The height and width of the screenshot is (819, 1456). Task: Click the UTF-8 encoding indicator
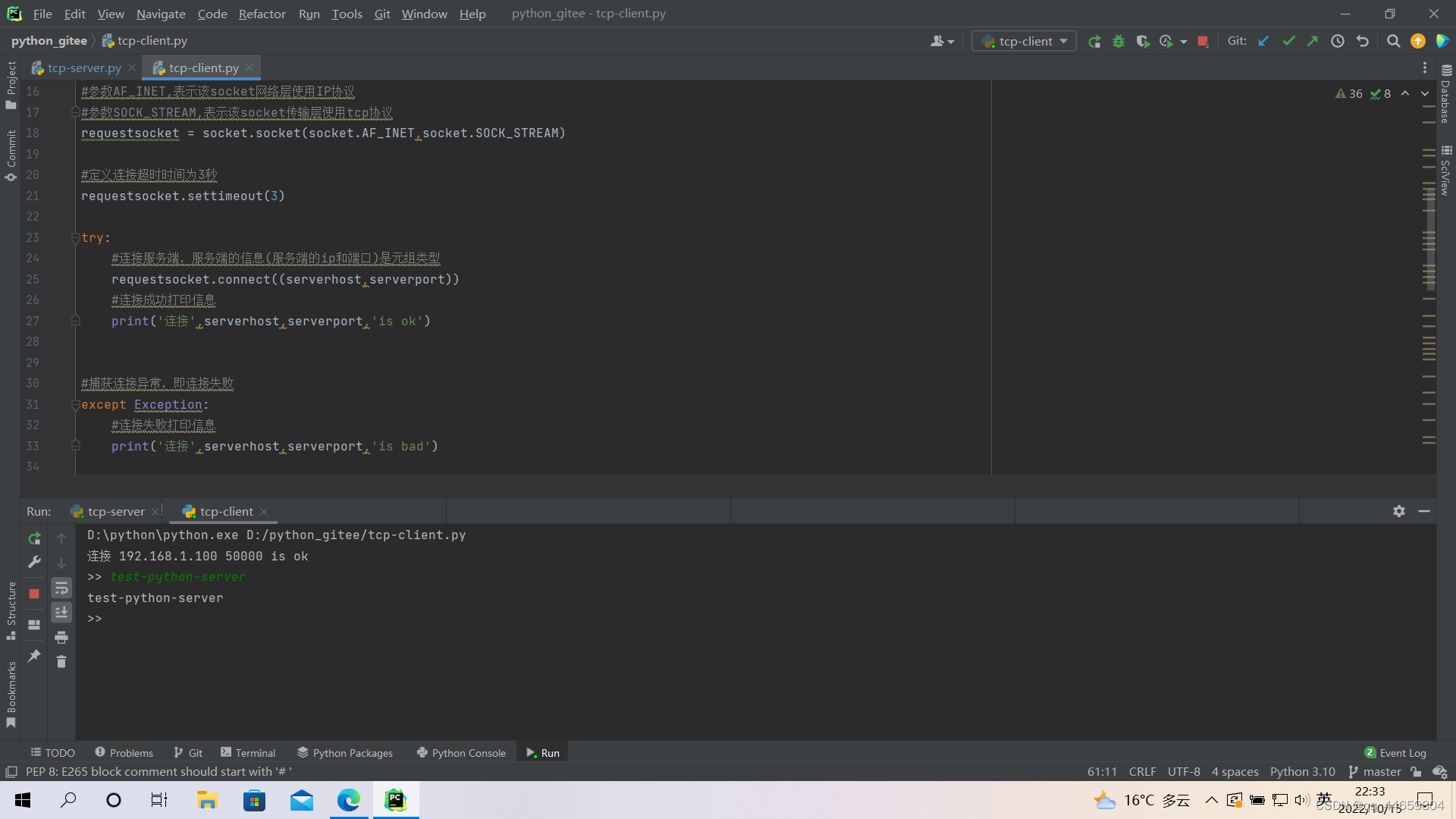[x=1184, y=771]
